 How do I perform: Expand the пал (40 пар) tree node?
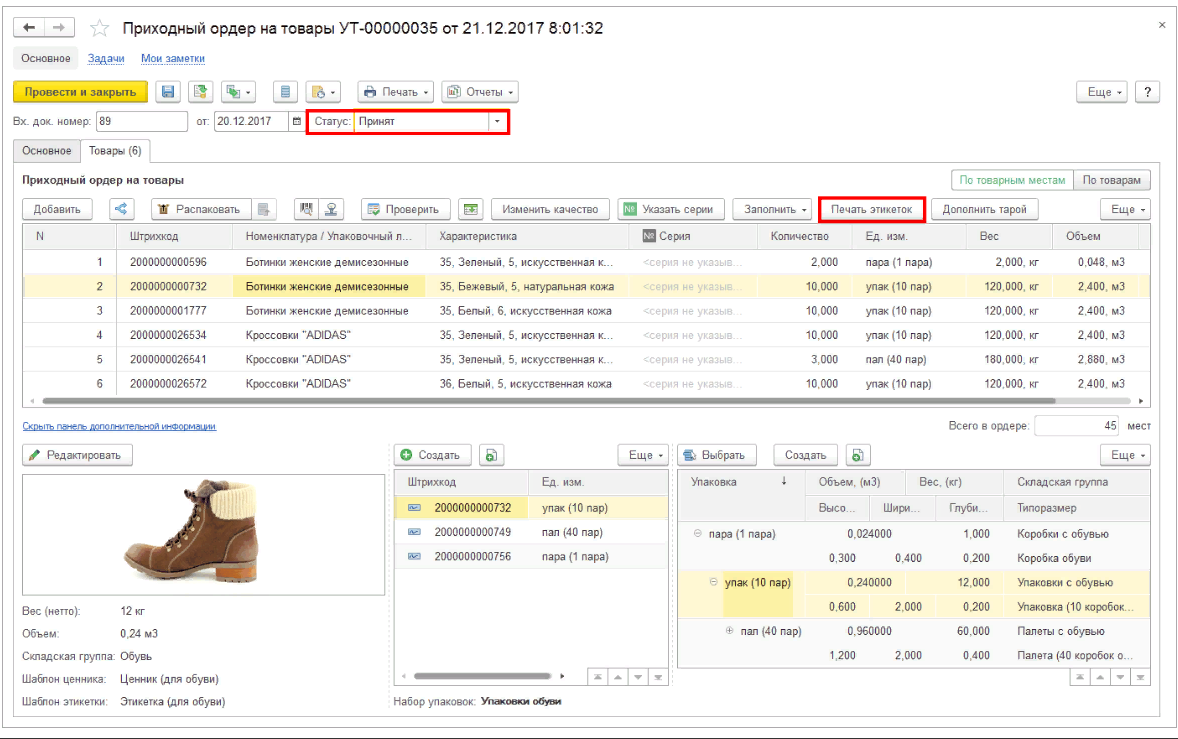(729, 631)
